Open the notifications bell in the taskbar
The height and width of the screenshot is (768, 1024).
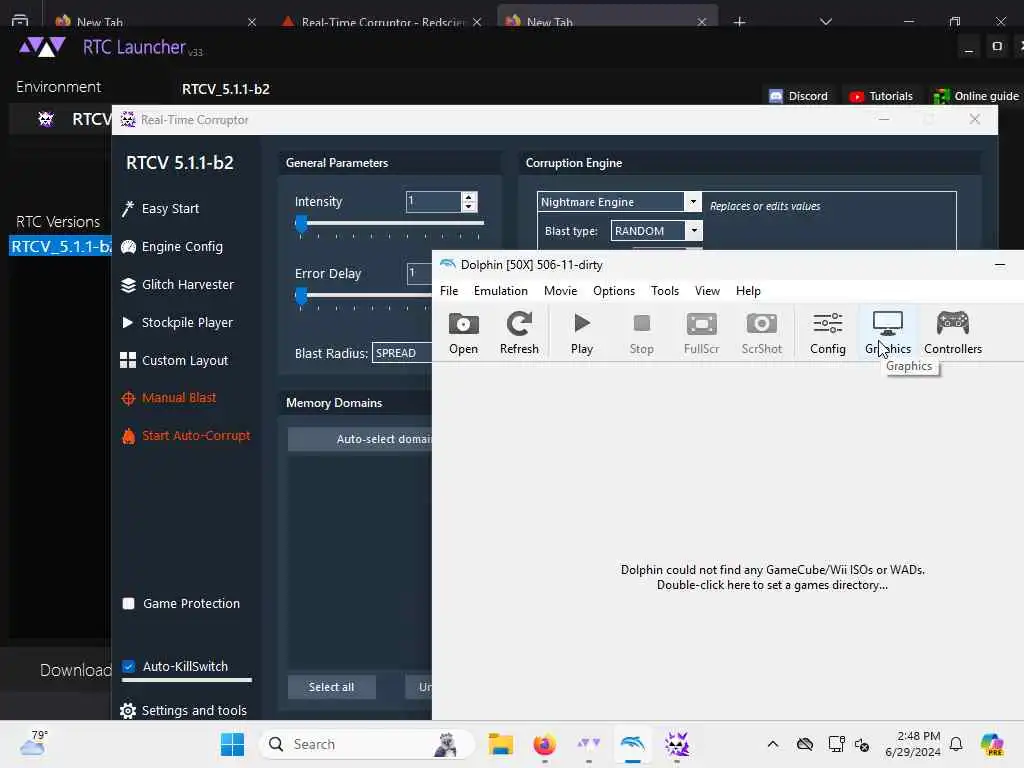(x=956, y=744)
